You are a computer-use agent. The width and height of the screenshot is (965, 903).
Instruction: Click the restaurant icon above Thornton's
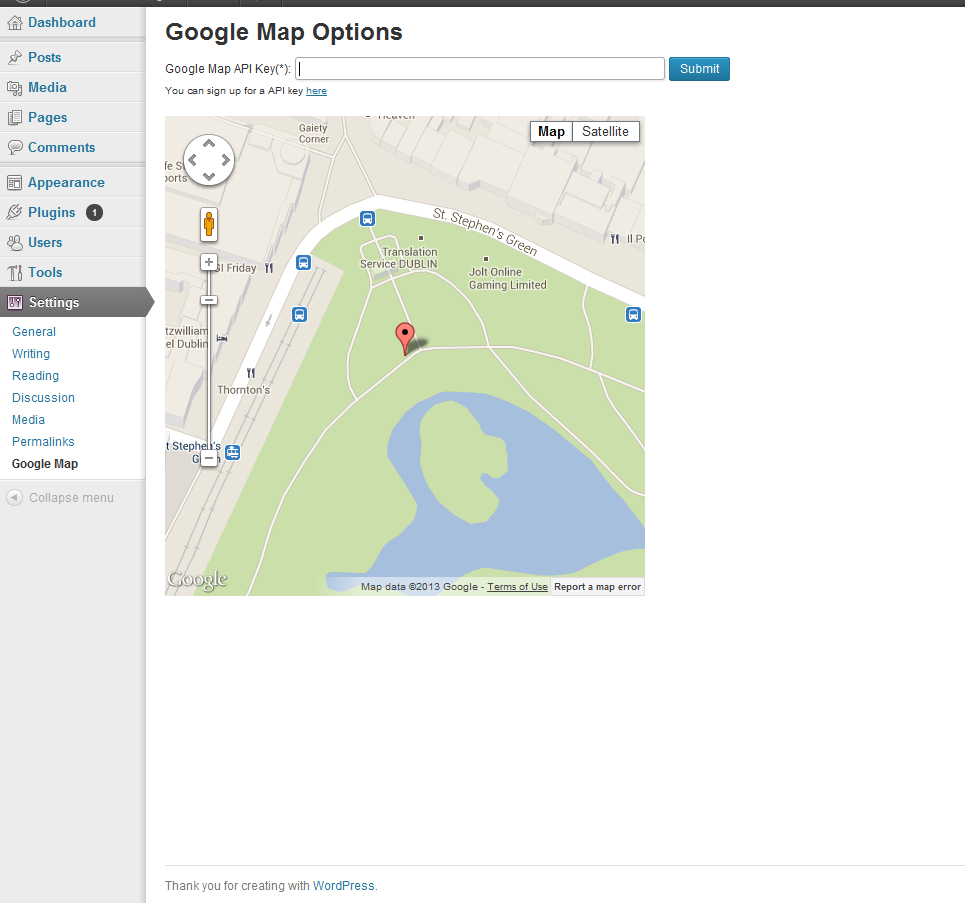click(250, 373)
